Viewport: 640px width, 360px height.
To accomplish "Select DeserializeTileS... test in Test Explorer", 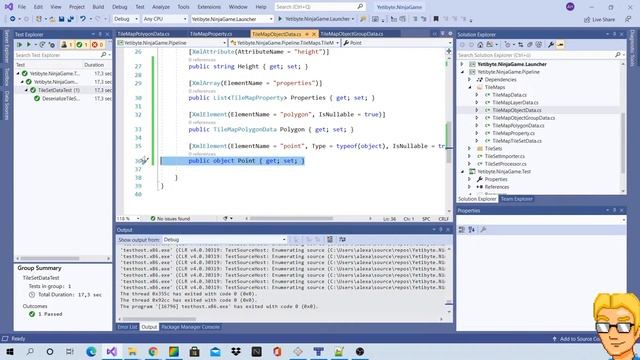I will [61, 99].
